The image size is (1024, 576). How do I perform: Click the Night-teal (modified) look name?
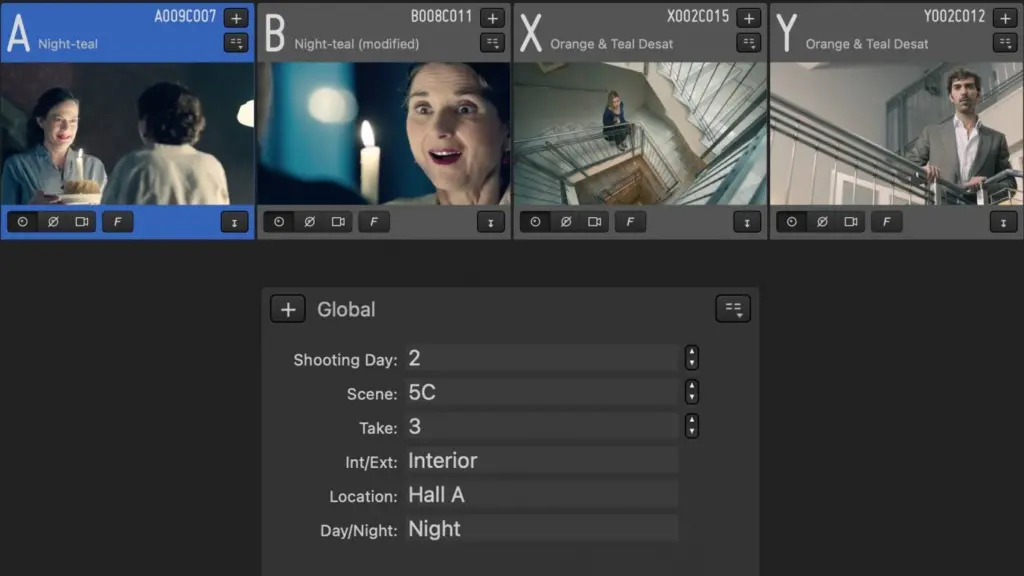357,44
